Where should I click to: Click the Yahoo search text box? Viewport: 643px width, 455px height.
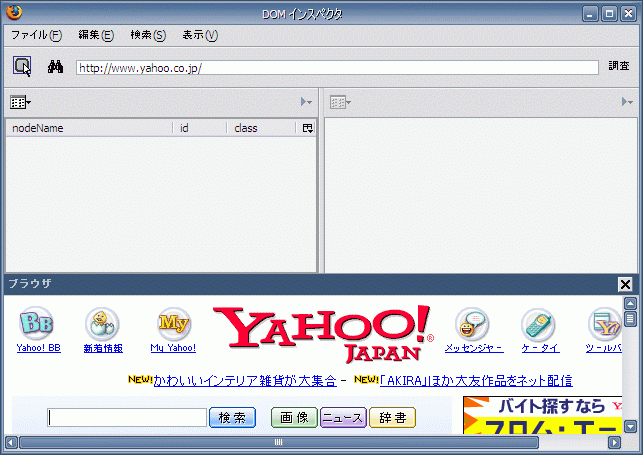[x=127, y=417]
